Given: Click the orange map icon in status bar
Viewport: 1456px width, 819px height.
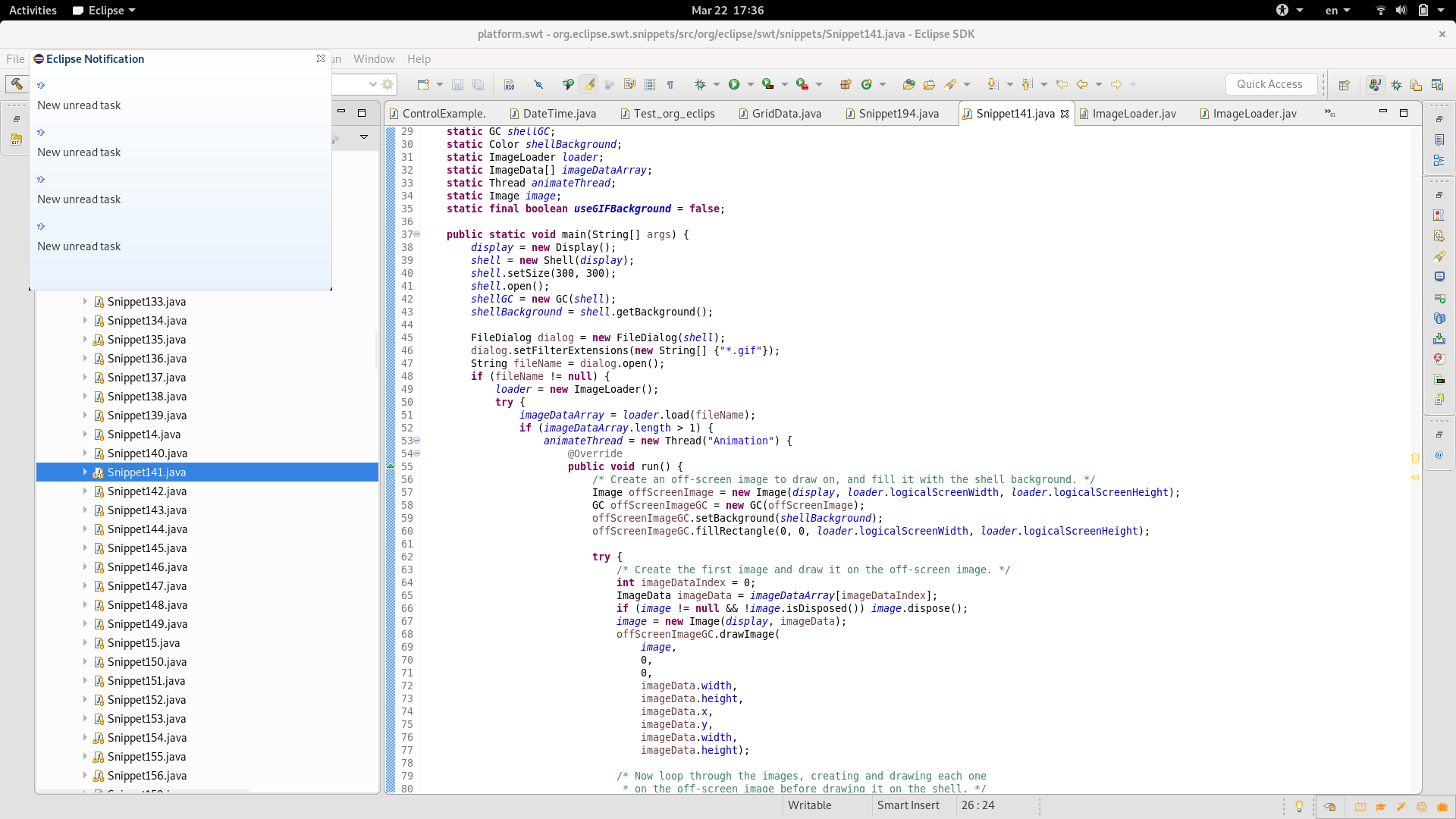Looking at the screenshot, I should pos(1360,807).
